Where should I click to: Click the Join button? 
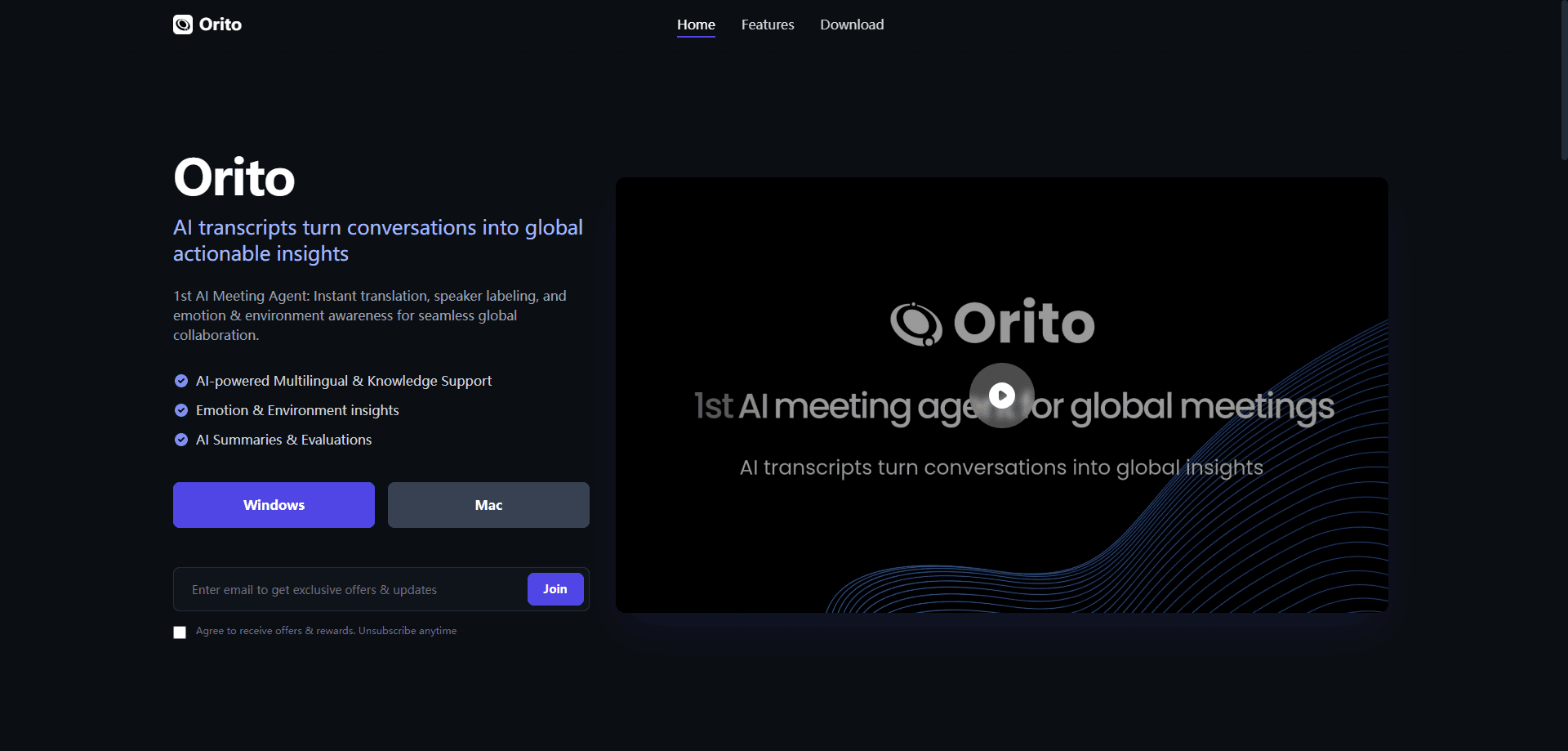point(555,589)
